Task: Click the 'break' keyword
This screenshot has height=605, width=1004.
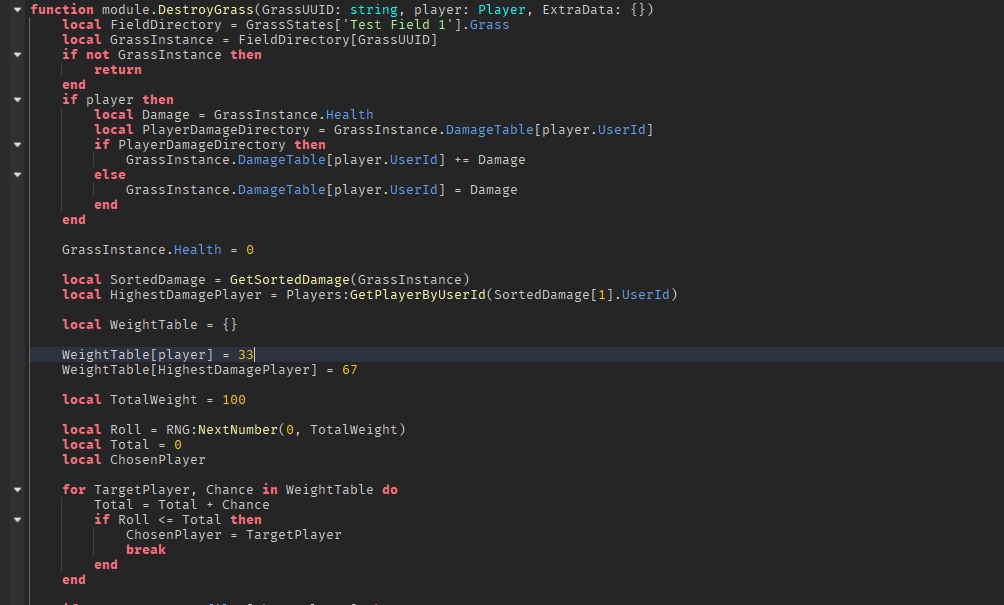Action: (146, 549)
